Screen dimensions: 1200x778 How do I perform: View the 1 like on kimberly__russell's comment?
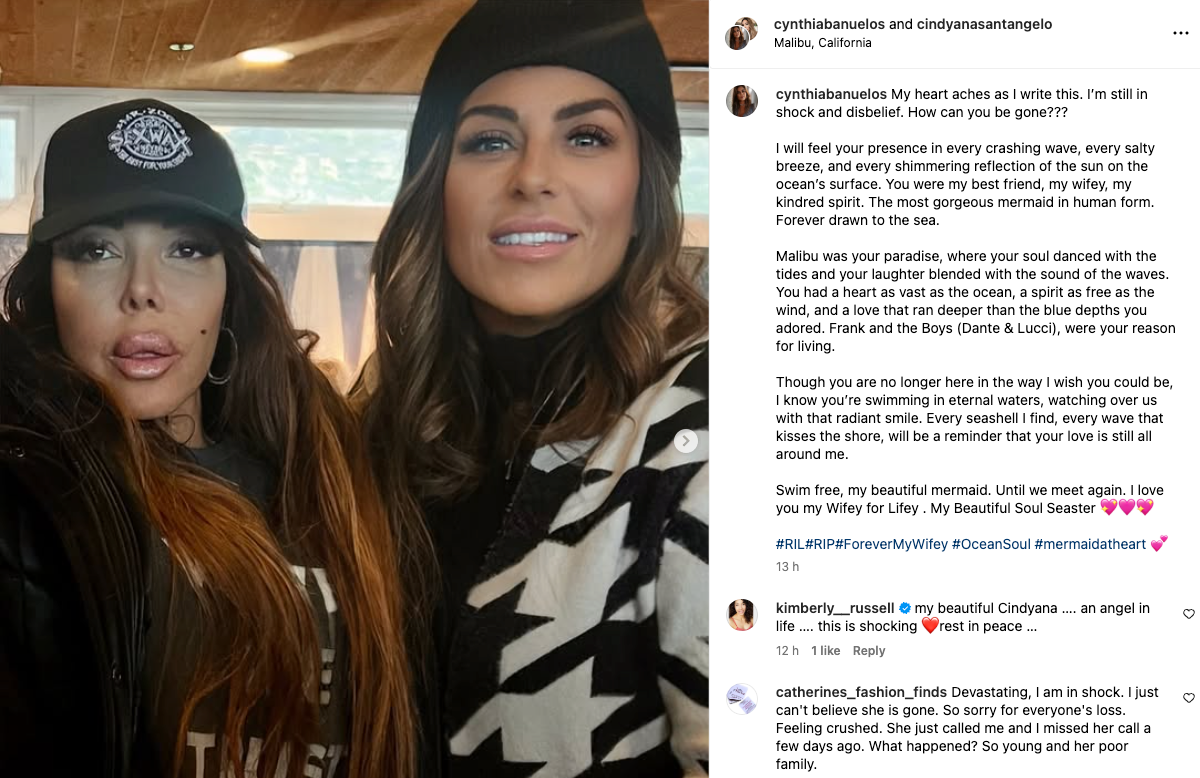pos(826,651)
